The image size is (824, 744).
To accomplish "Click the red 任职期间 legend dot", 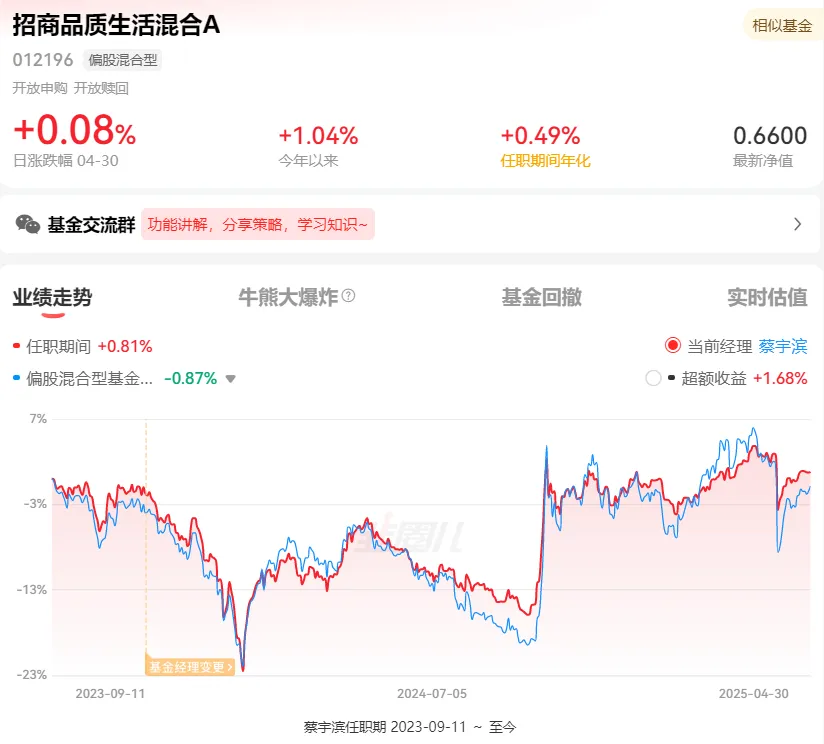I will tap(16, 346).
